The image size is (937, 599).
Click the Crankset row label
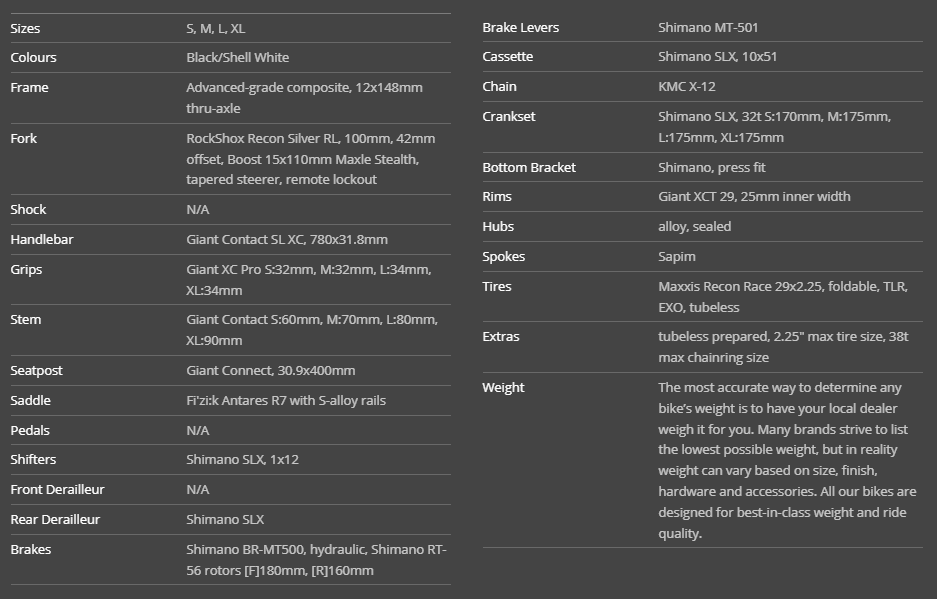point(508,117)
